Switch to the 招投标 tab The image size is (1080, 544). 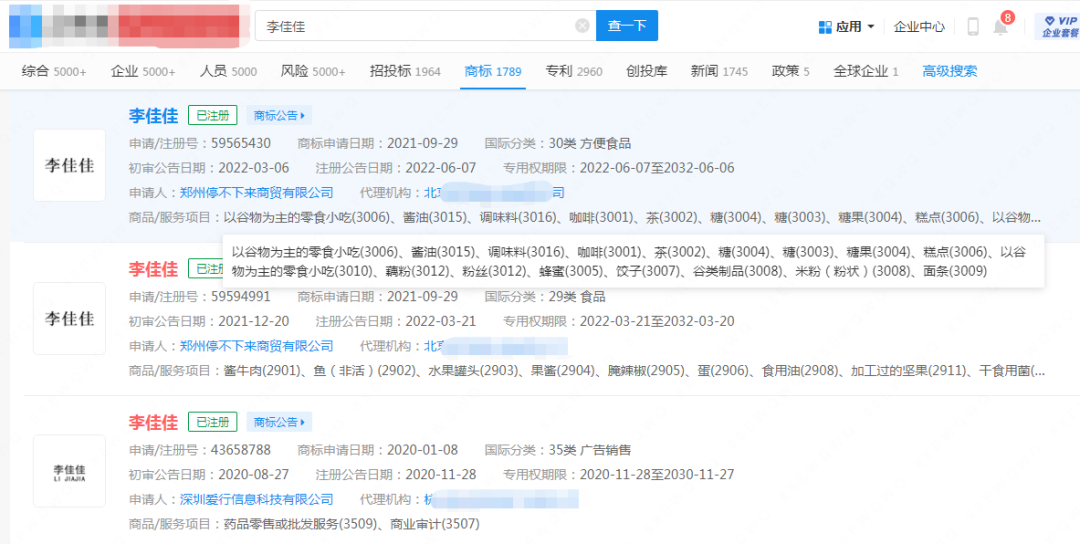405,71
